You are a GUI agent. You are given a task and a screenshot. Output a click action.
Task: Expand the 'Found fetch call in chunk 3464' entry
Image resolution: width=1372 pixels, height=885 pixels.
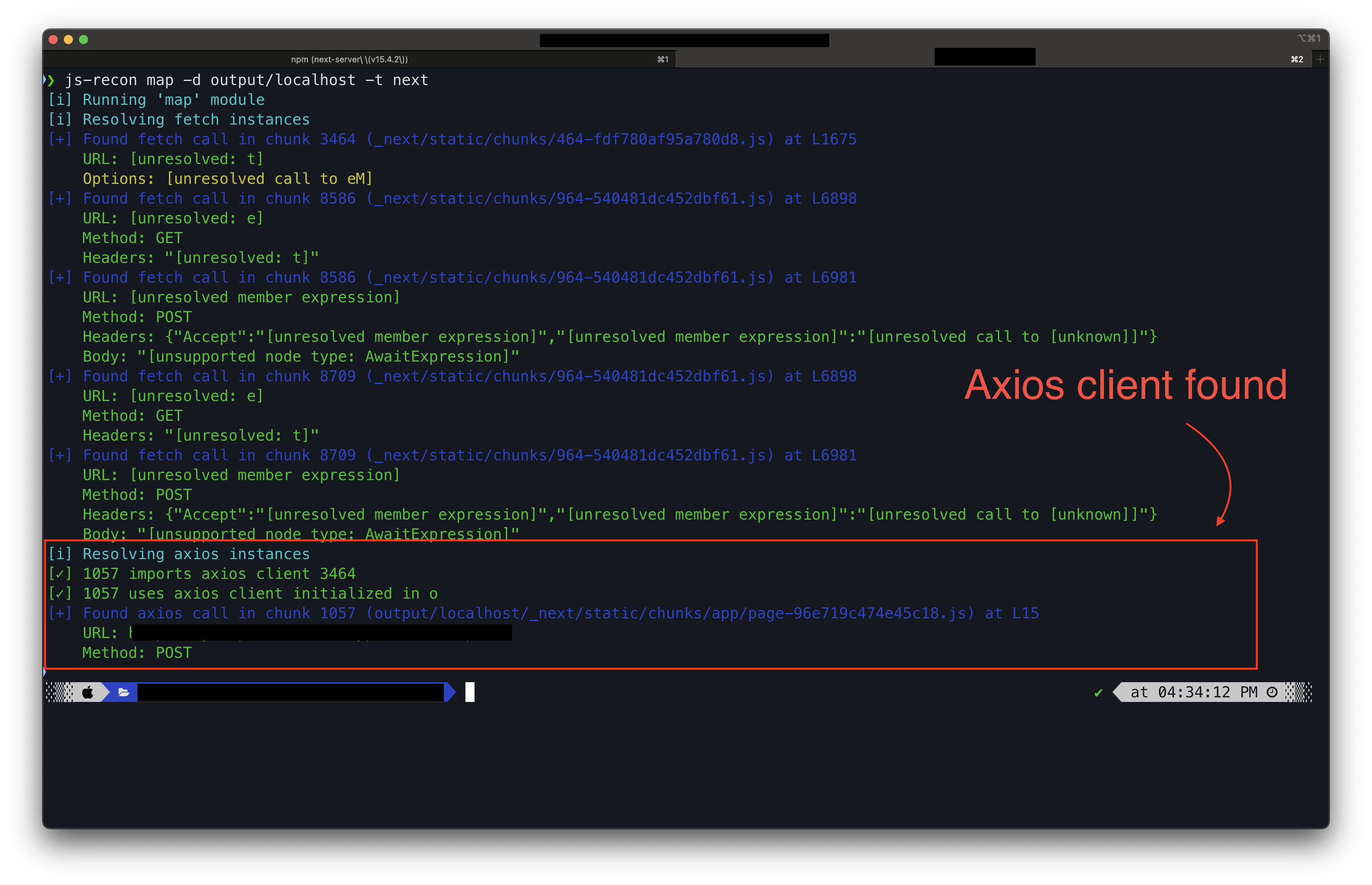click(x=61, y=139)
